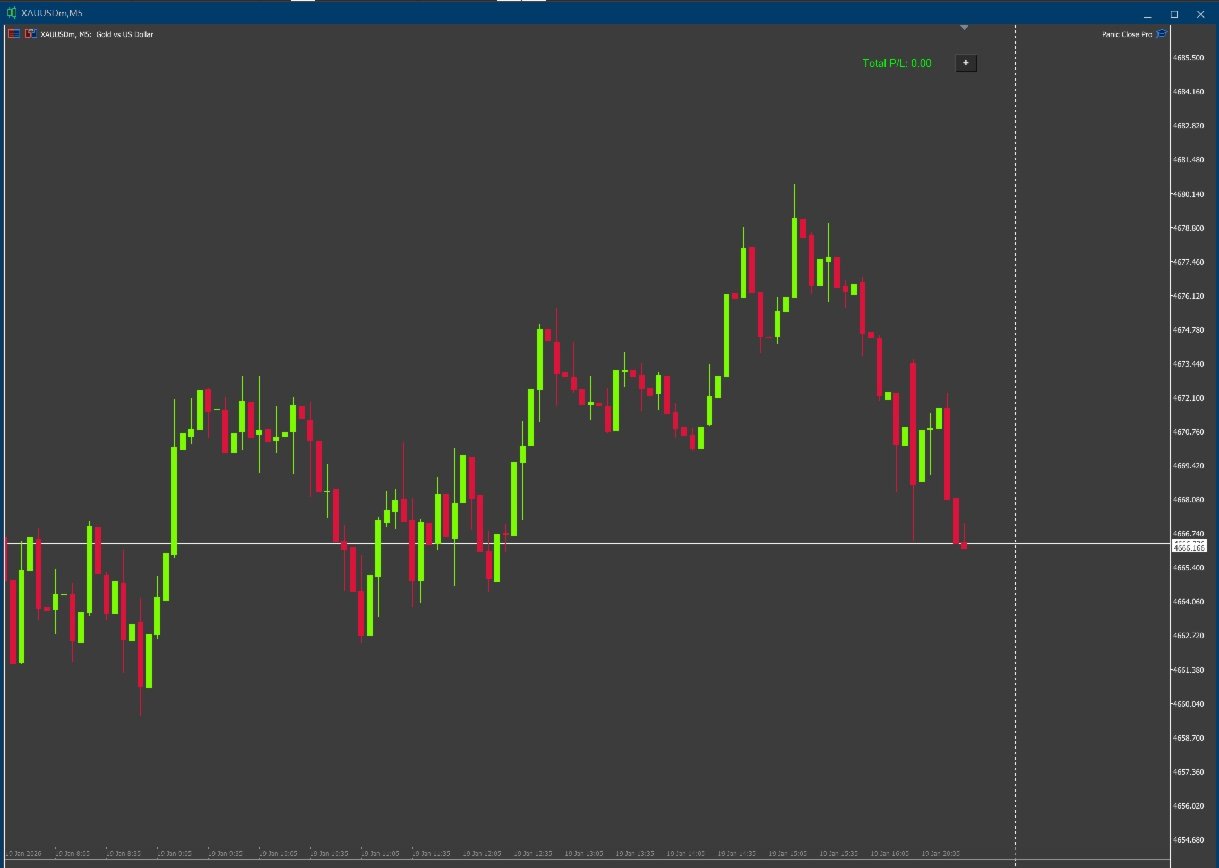1219x868 pixels.
Task: Open the One Click Trading panel icon
Action: click(14, 34)
